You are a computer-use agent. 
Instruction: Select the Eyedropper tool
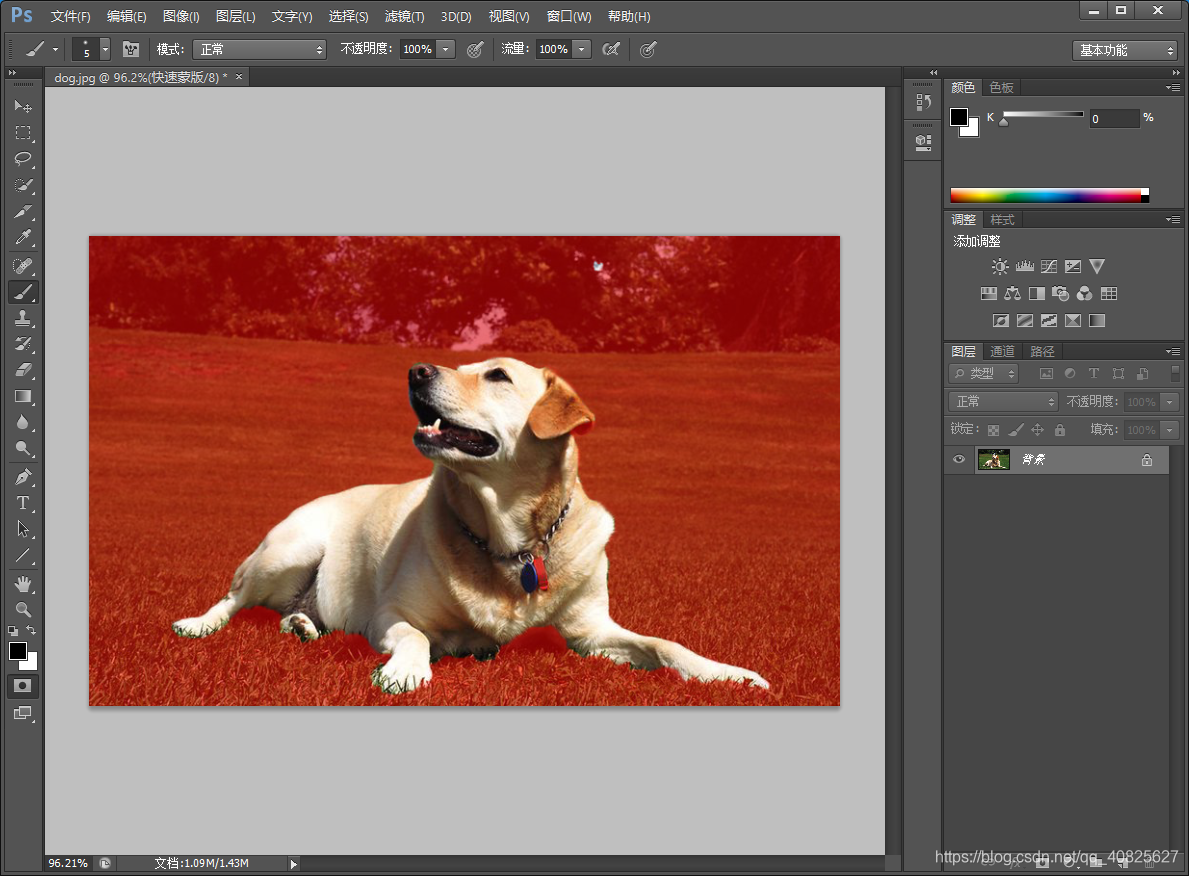coord(24,238)
